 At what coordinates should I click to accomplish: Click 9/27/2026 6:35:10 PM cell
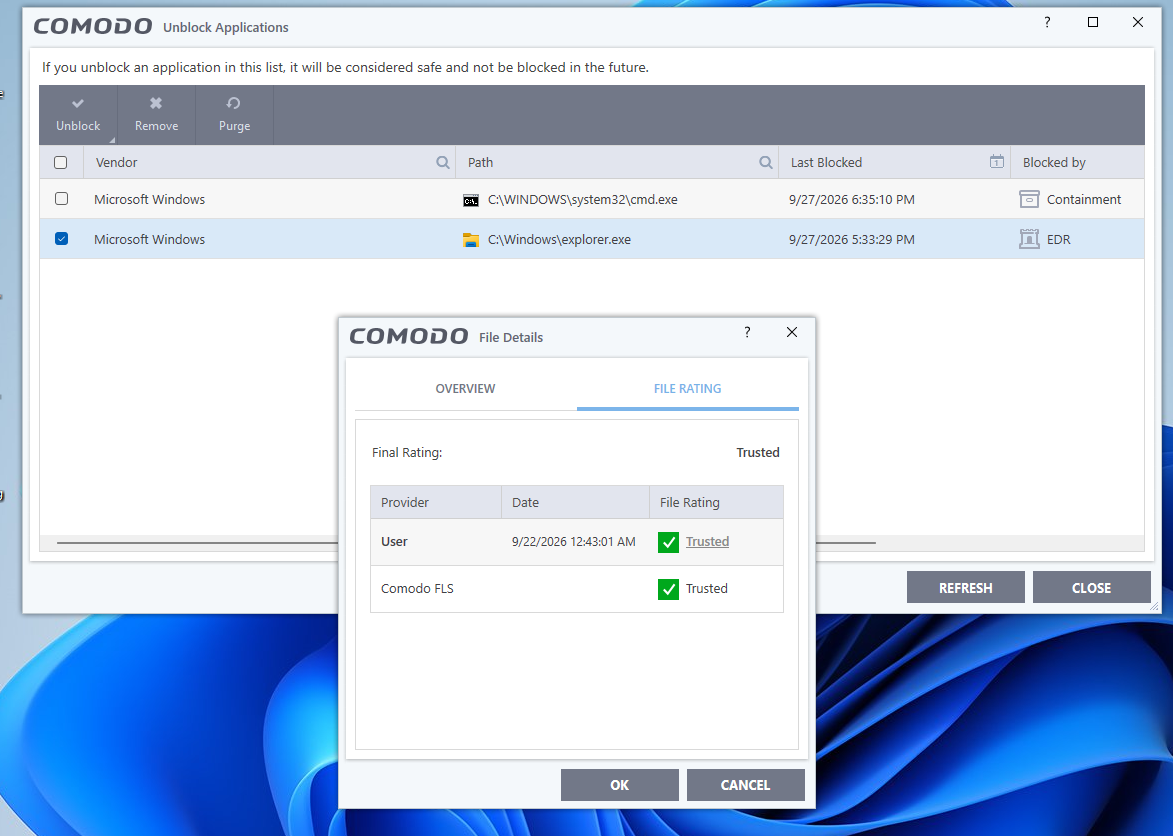(x=851, y=200)
